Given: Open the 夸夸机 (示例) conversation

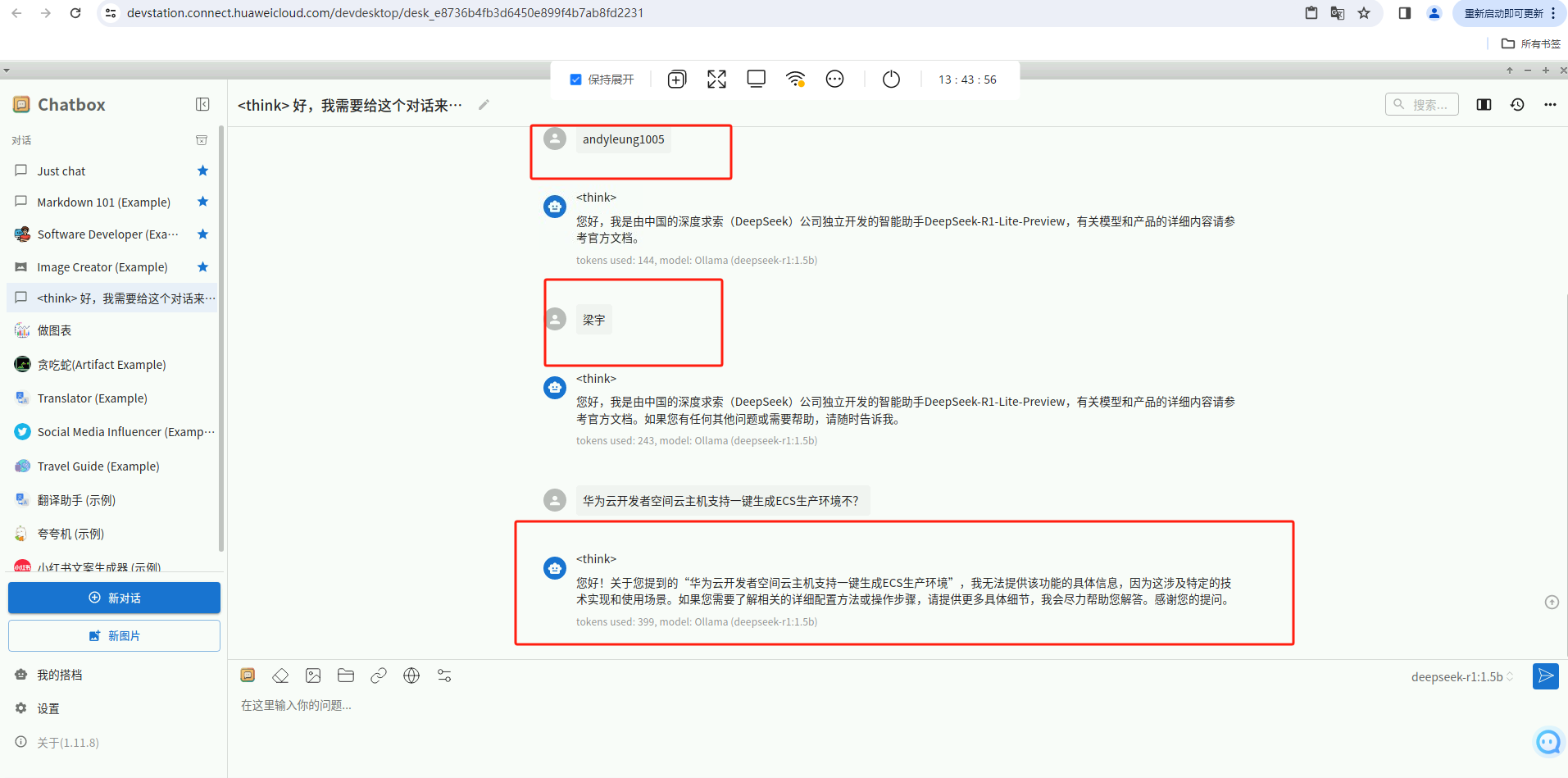Looking at the screenshot, I should click(112, 534).
